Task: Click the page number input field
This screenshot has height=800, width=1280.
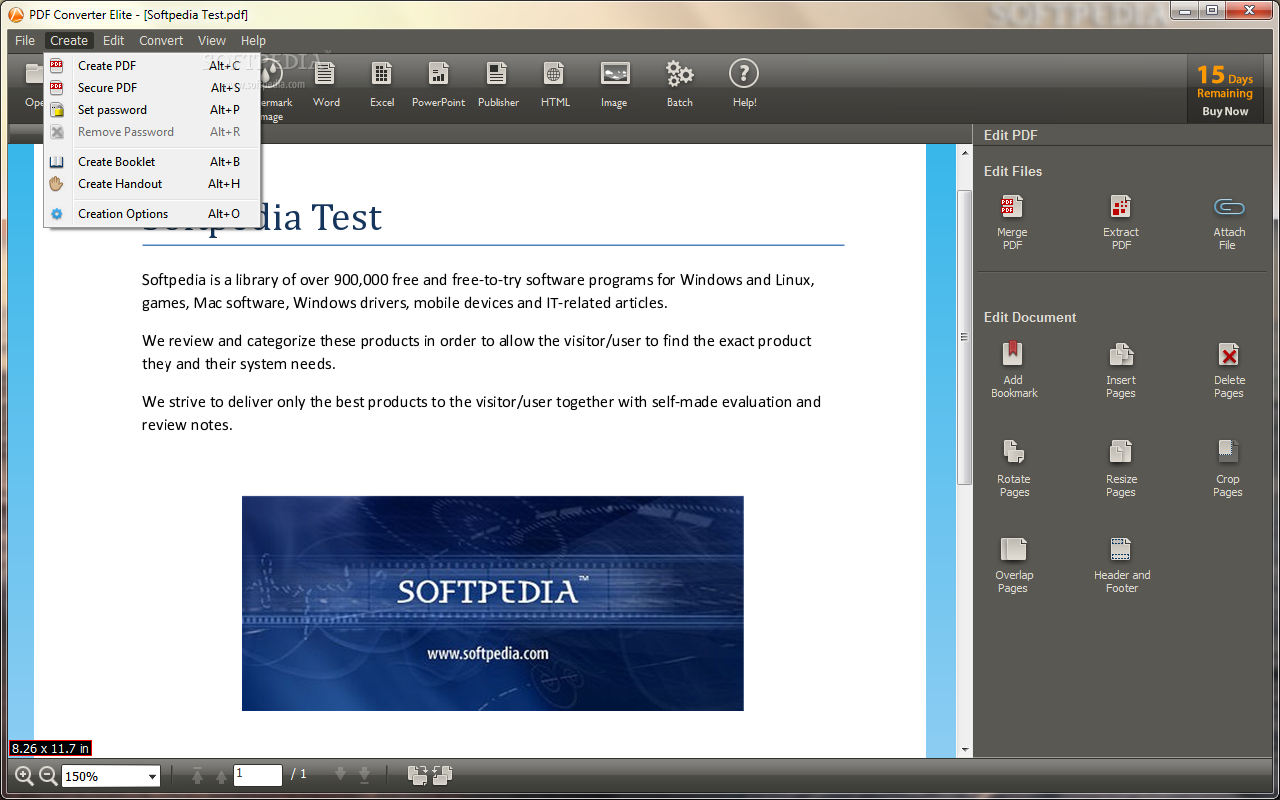Action: point(258,775)
